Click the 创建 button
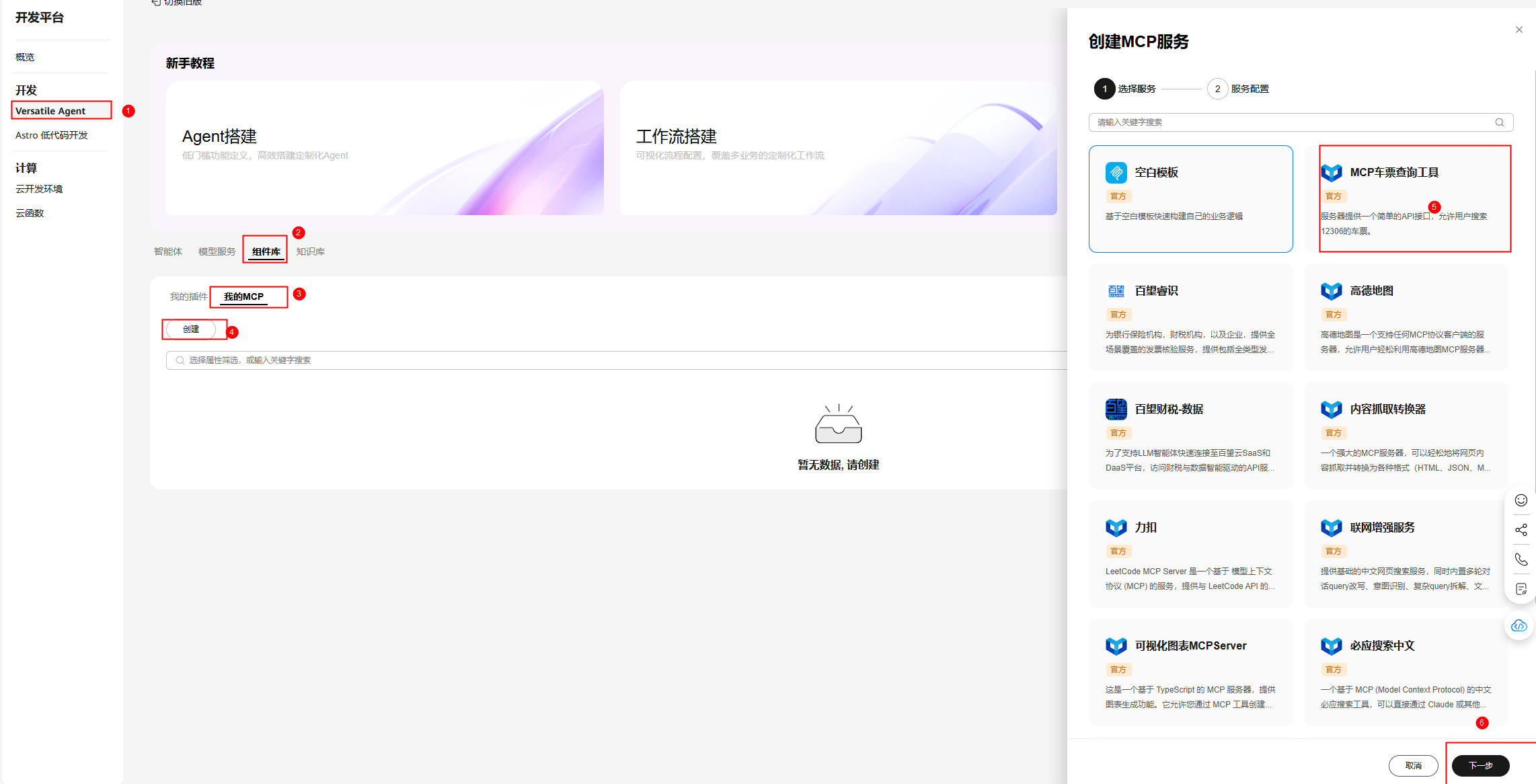This screenshot has width=1536, height=784. tap(191, 329)
